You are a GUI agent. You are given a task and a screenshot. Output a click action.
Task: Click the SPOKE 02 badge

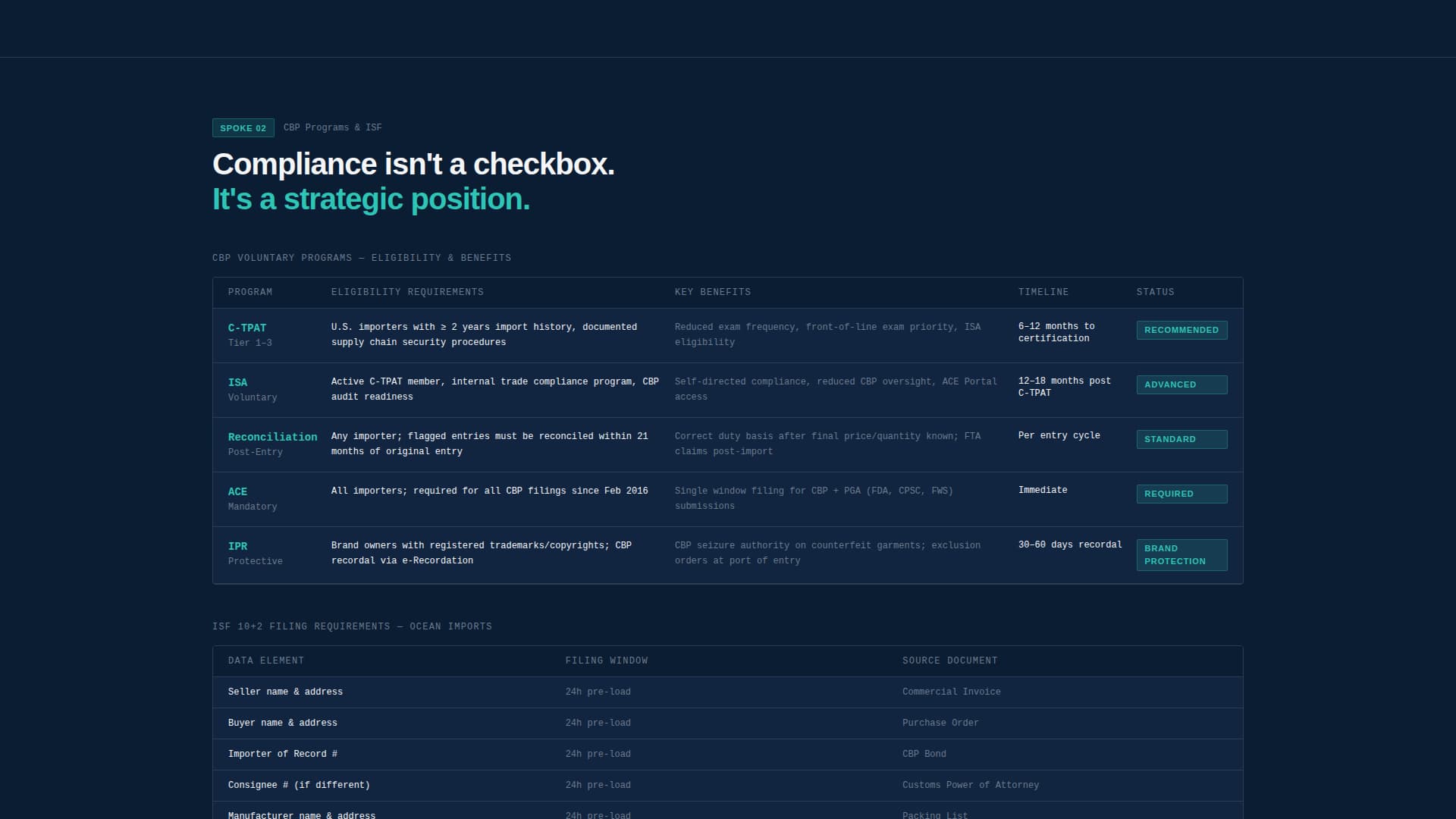coord(243,128)
